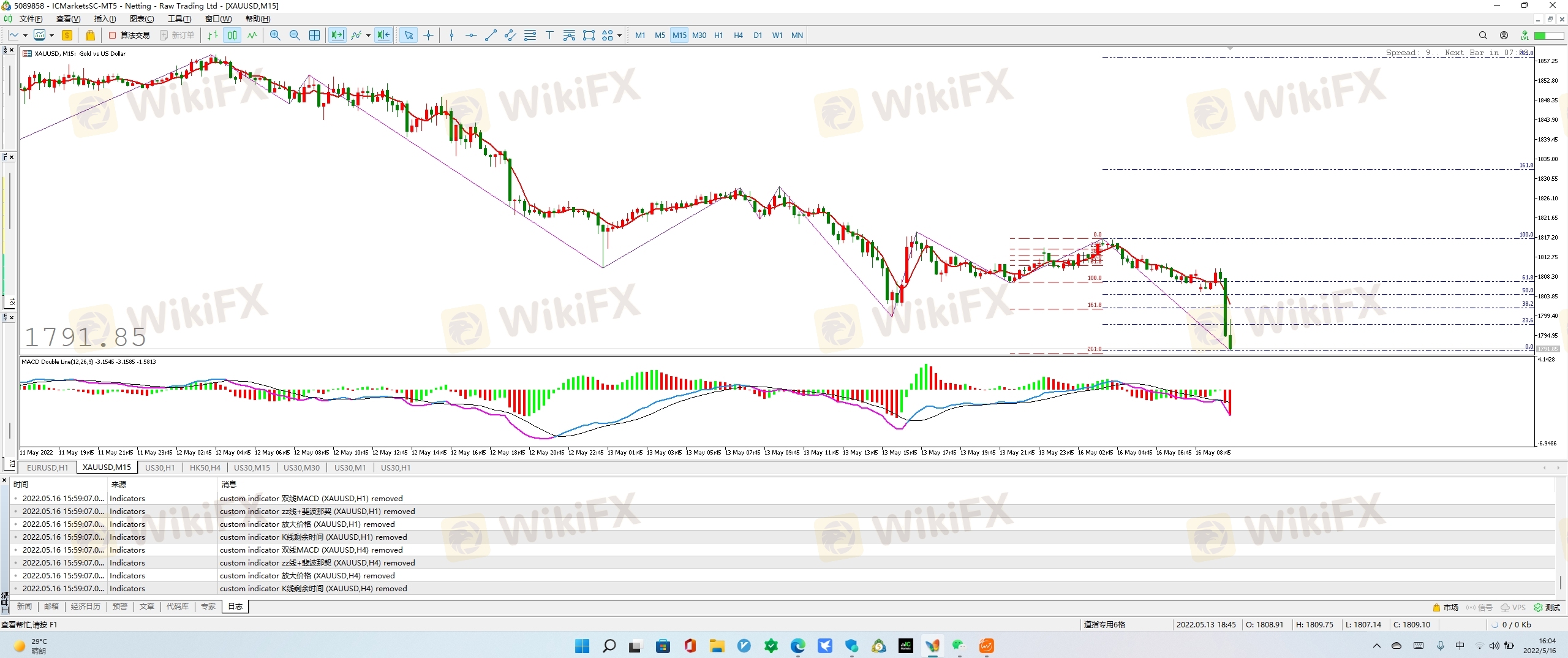Image resolution: width=1568 pixels, height=658 pixels.
Task: Open VPS in status bar
Action: tap(1513, 608)
